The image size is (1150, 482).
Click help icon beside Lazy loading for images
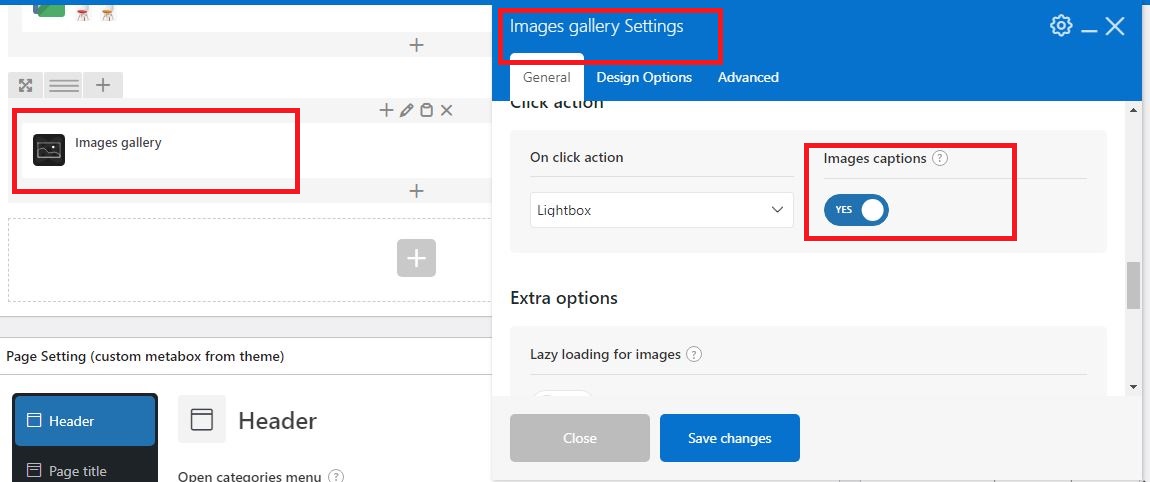coord(694,354)
